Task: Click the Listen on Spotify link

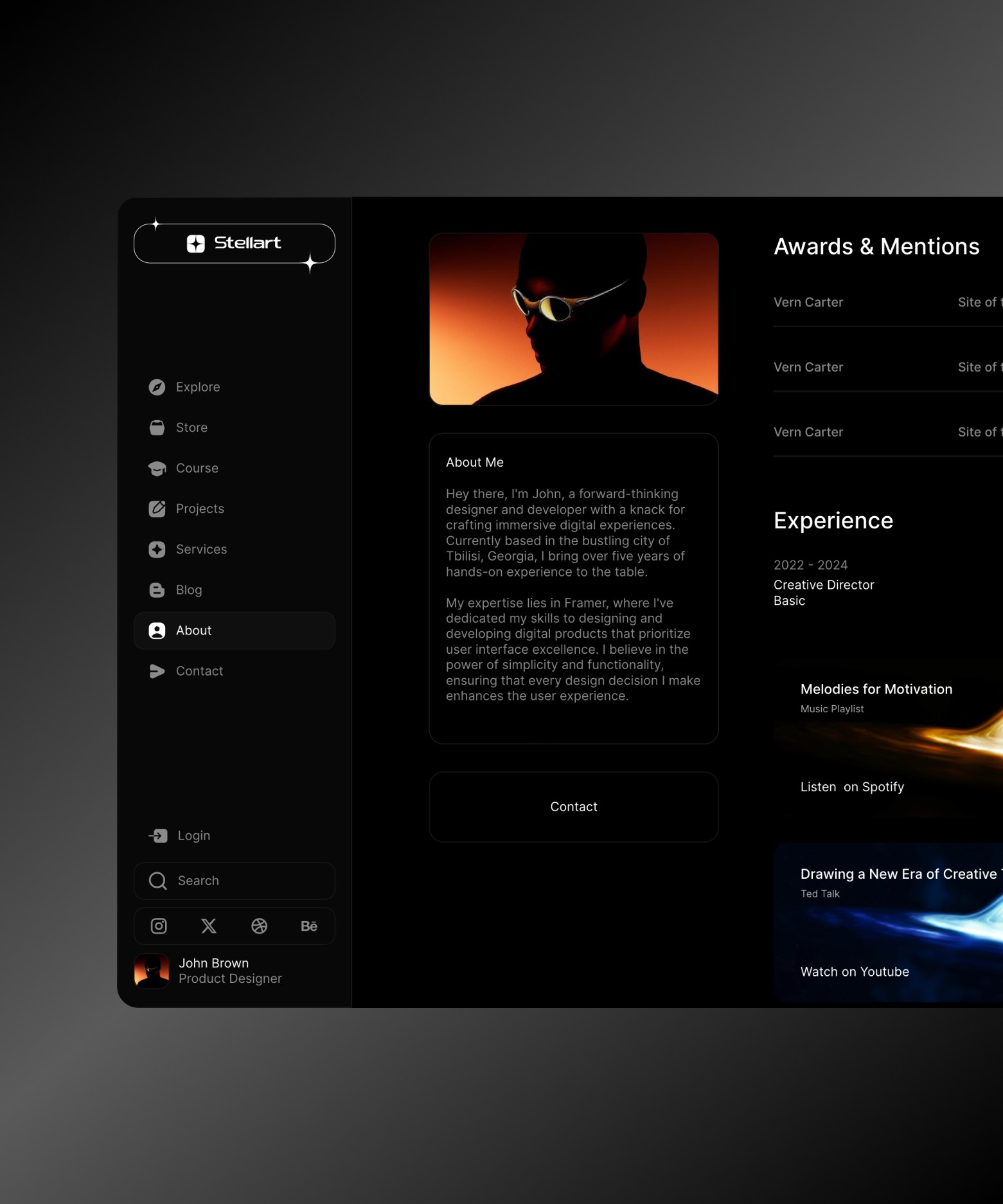Action: tap(852, 787)
